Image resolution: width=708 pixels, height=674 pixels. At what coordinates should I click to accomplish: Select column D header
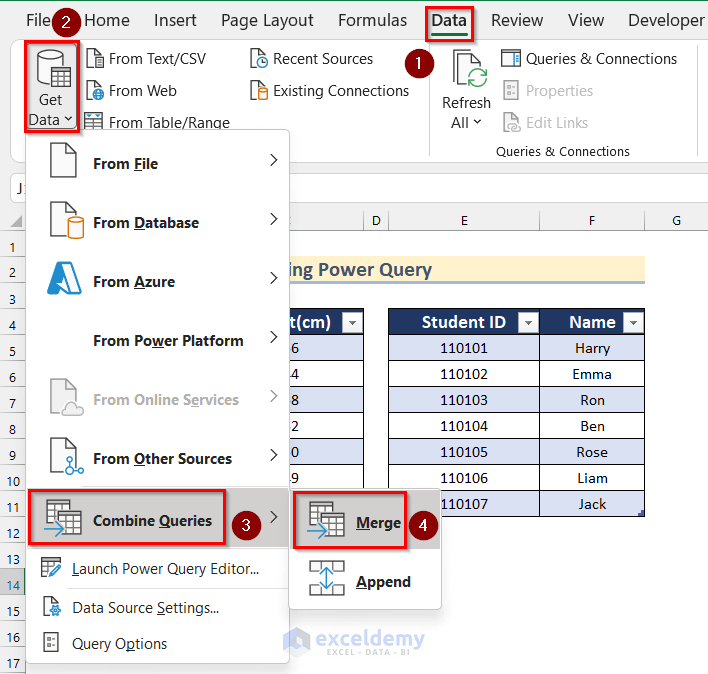click(376, 220)
